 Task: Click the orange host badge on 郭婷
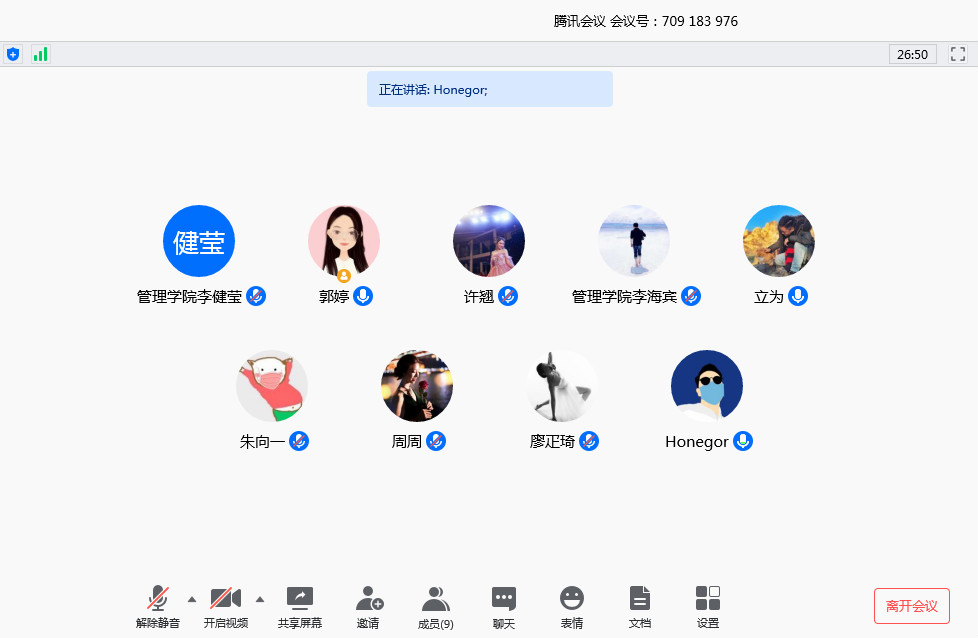(344, 275)
